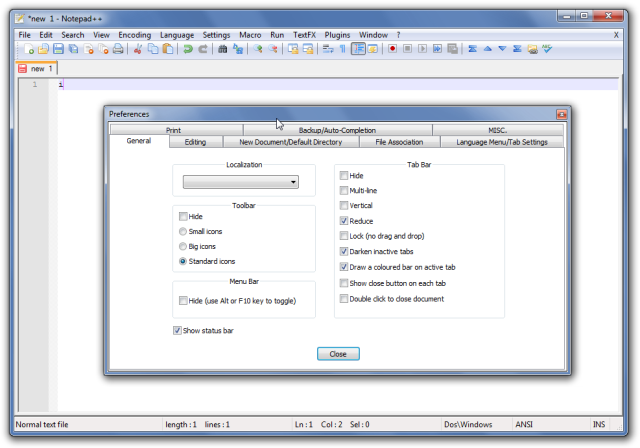
Task: Select the 'new 1' document tab
Action: point(36,69)
